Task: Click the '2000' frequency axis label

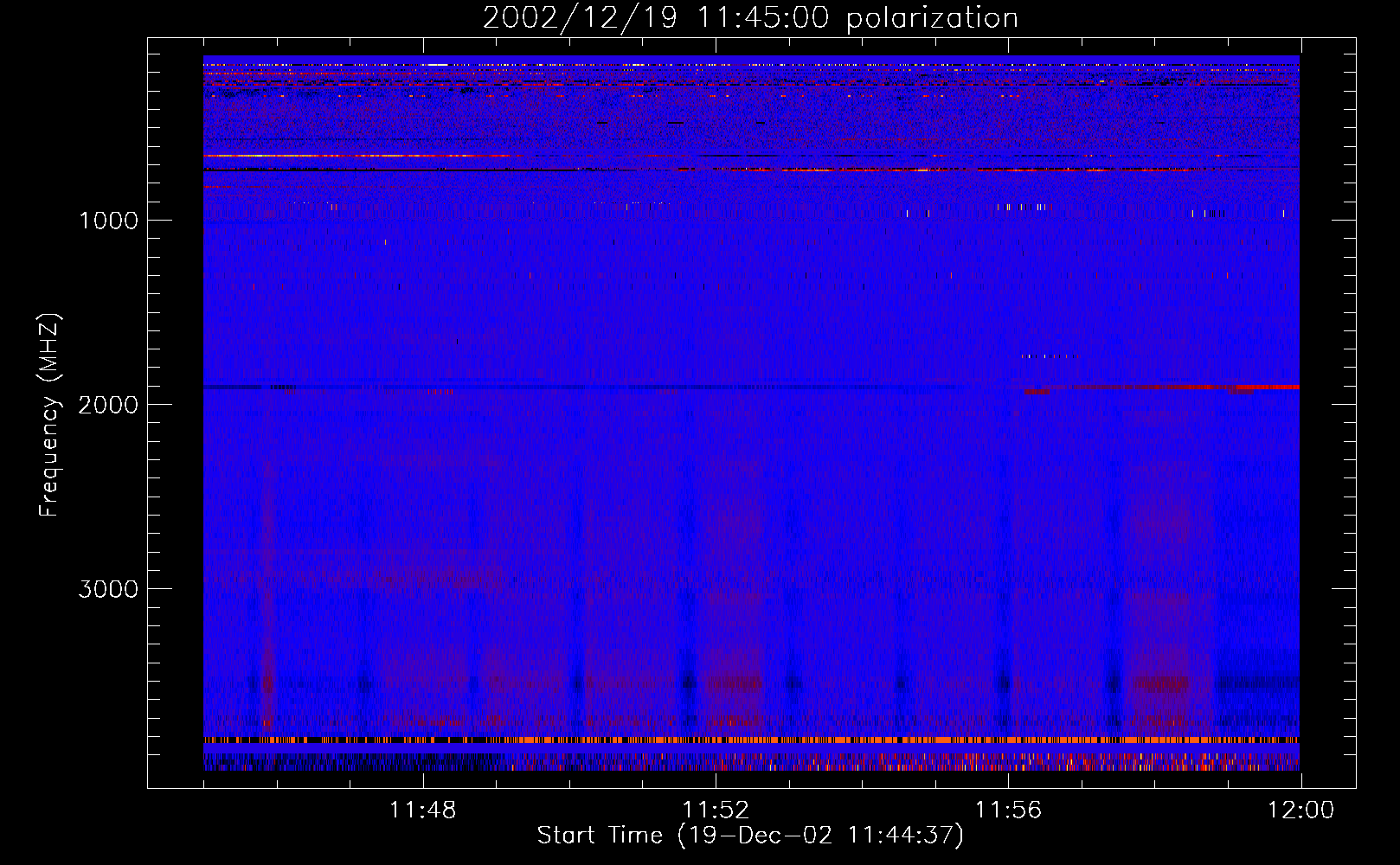Action: tap(108, 405)
